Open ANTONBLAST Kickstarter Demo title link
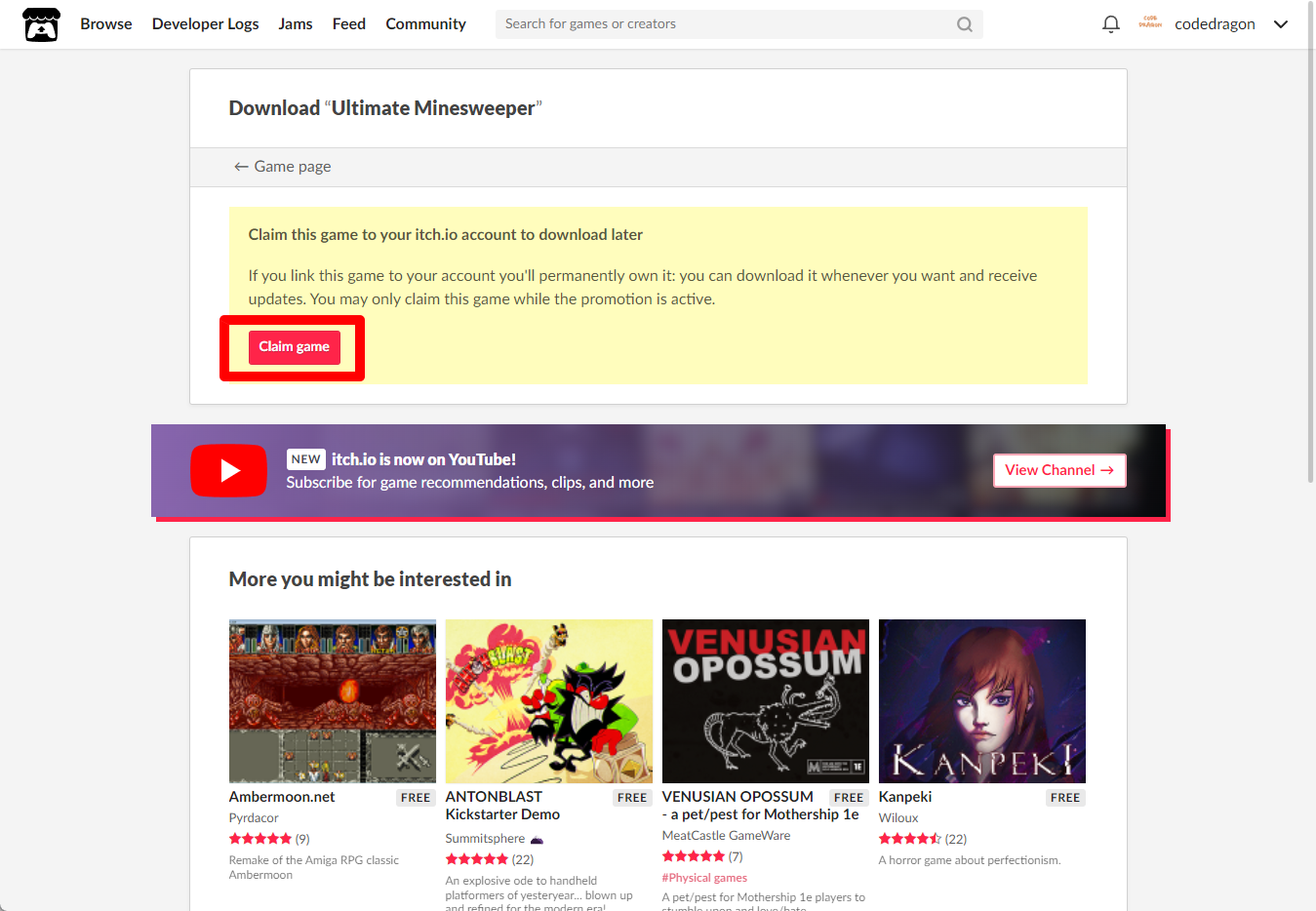This screenshot has height=911, width=1316. pyautogui.click(x=503, y=806)
